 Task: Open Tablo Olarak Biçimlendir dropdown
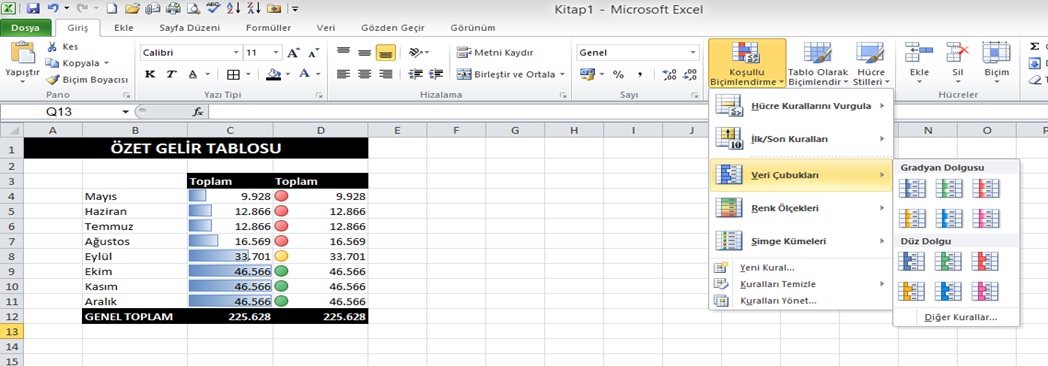pos(817,64)
